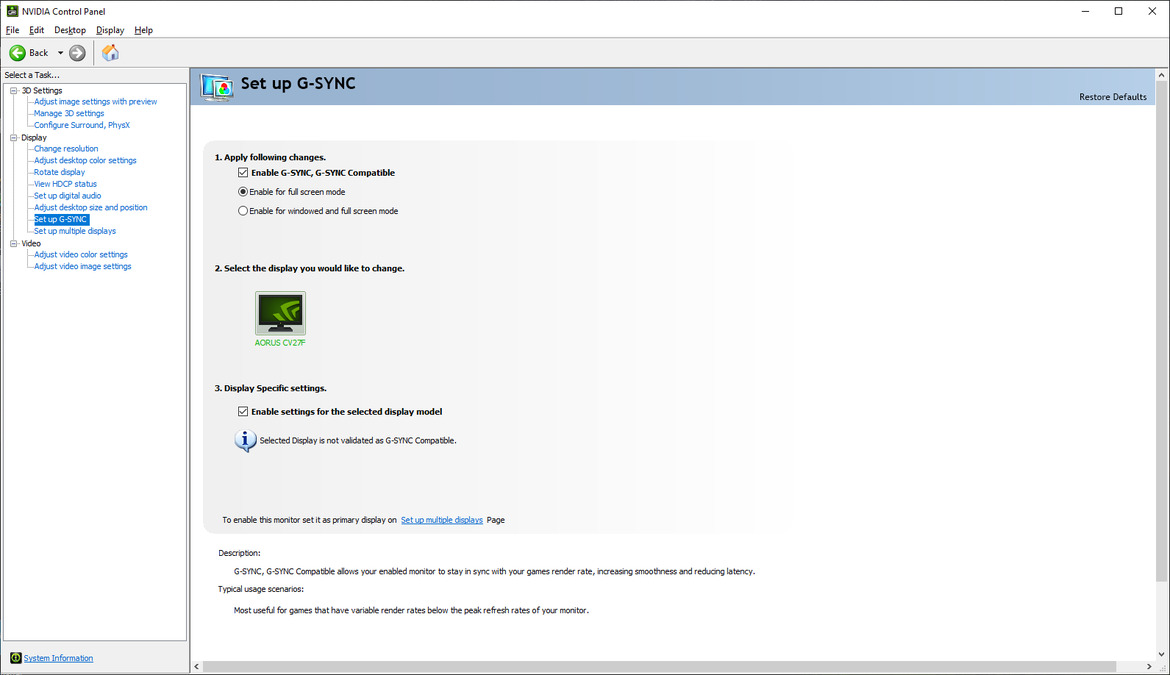Click the NVIDIA Control Panel title icon
This screenshot has height=675, width=1170.
[12, 11]
